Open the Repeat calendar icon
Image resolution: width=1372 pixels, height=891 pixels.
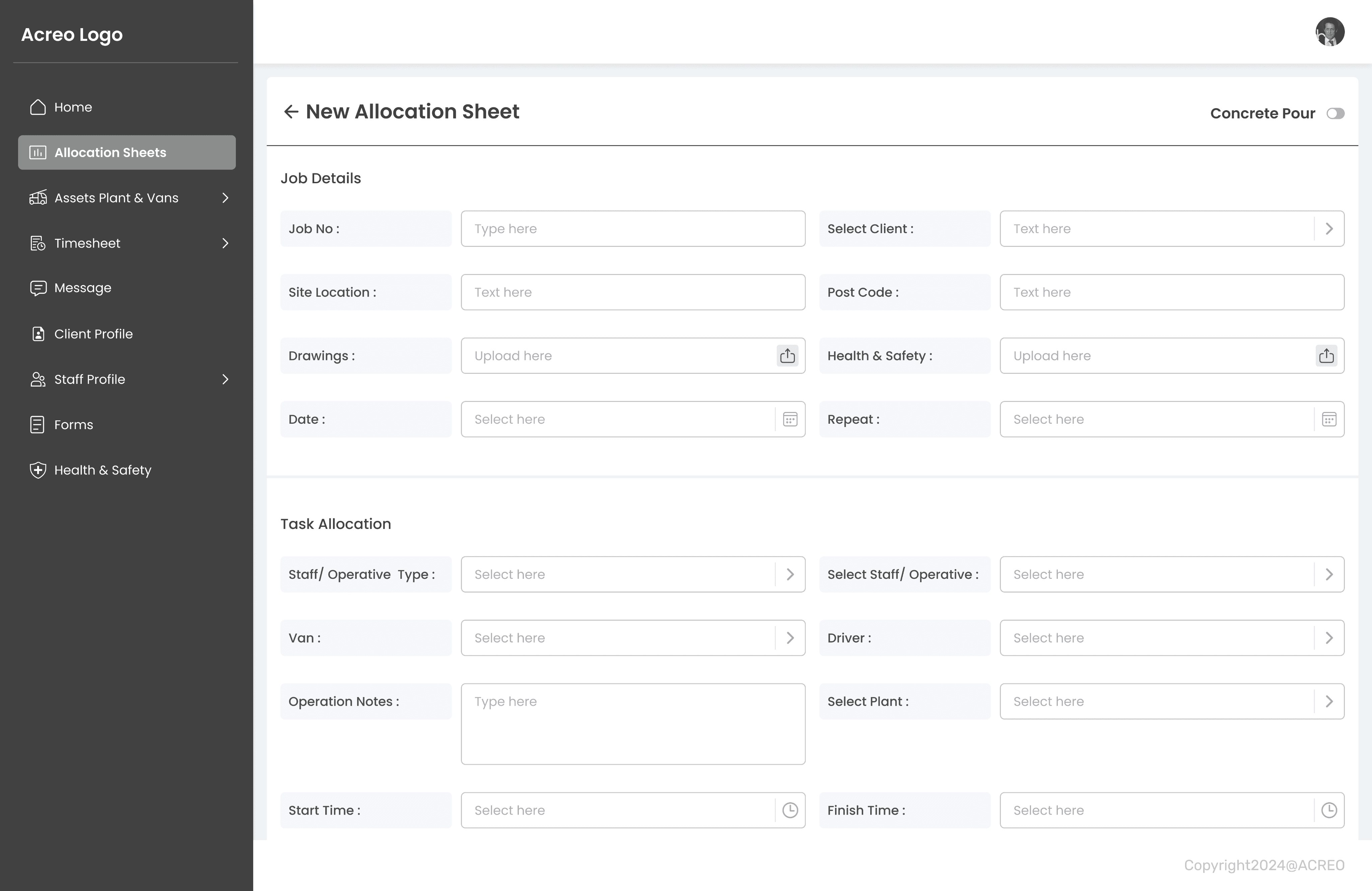(1329, 420)
